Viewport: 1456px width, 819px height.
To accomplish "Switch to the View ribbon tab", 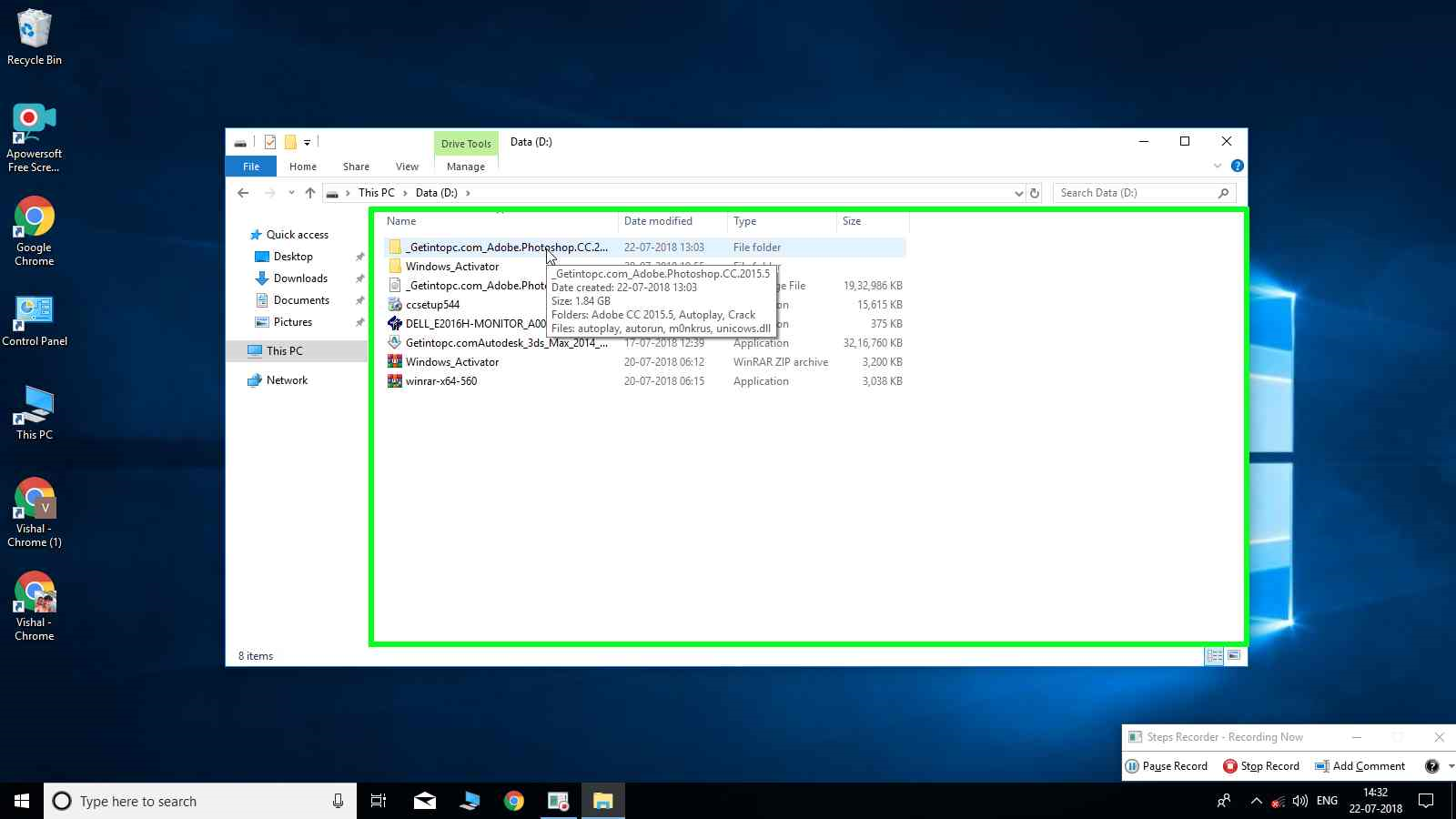I will [x=407, y=167].
